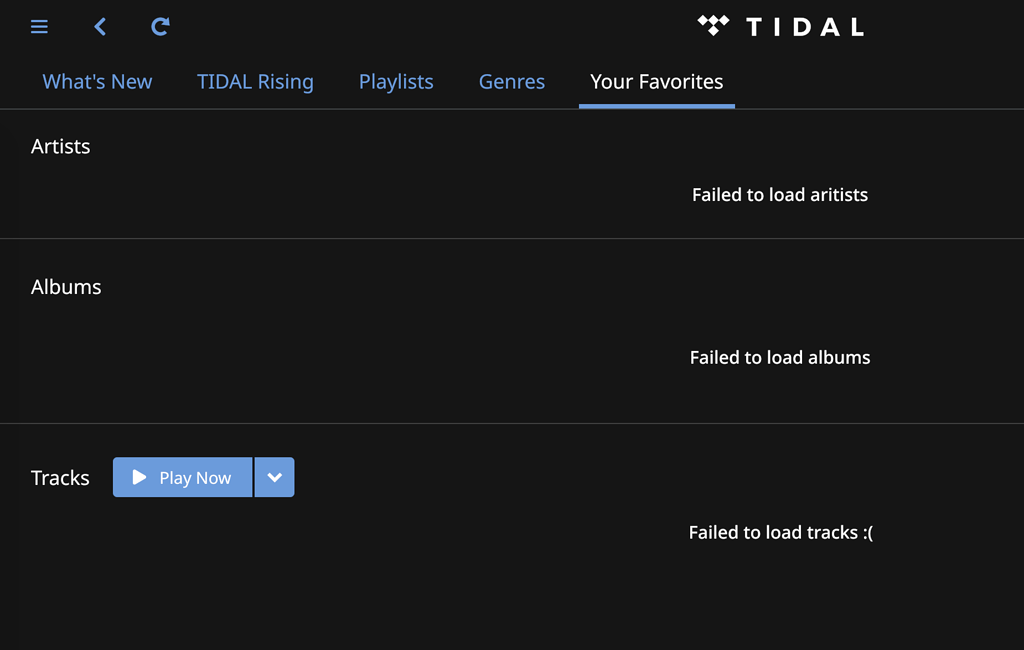Click the Your Favorites tab
The height and width of the screenshot is (650, 1024).
656,81
